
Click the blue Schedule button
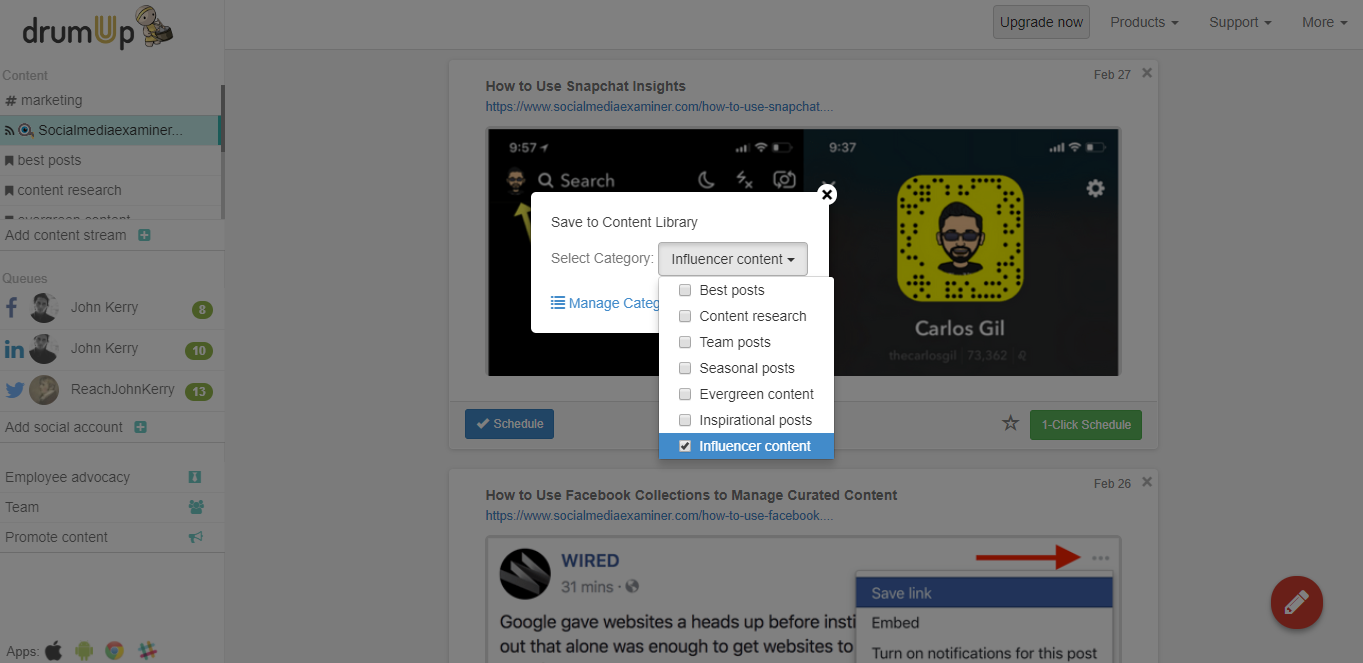(x=509, y=424)
